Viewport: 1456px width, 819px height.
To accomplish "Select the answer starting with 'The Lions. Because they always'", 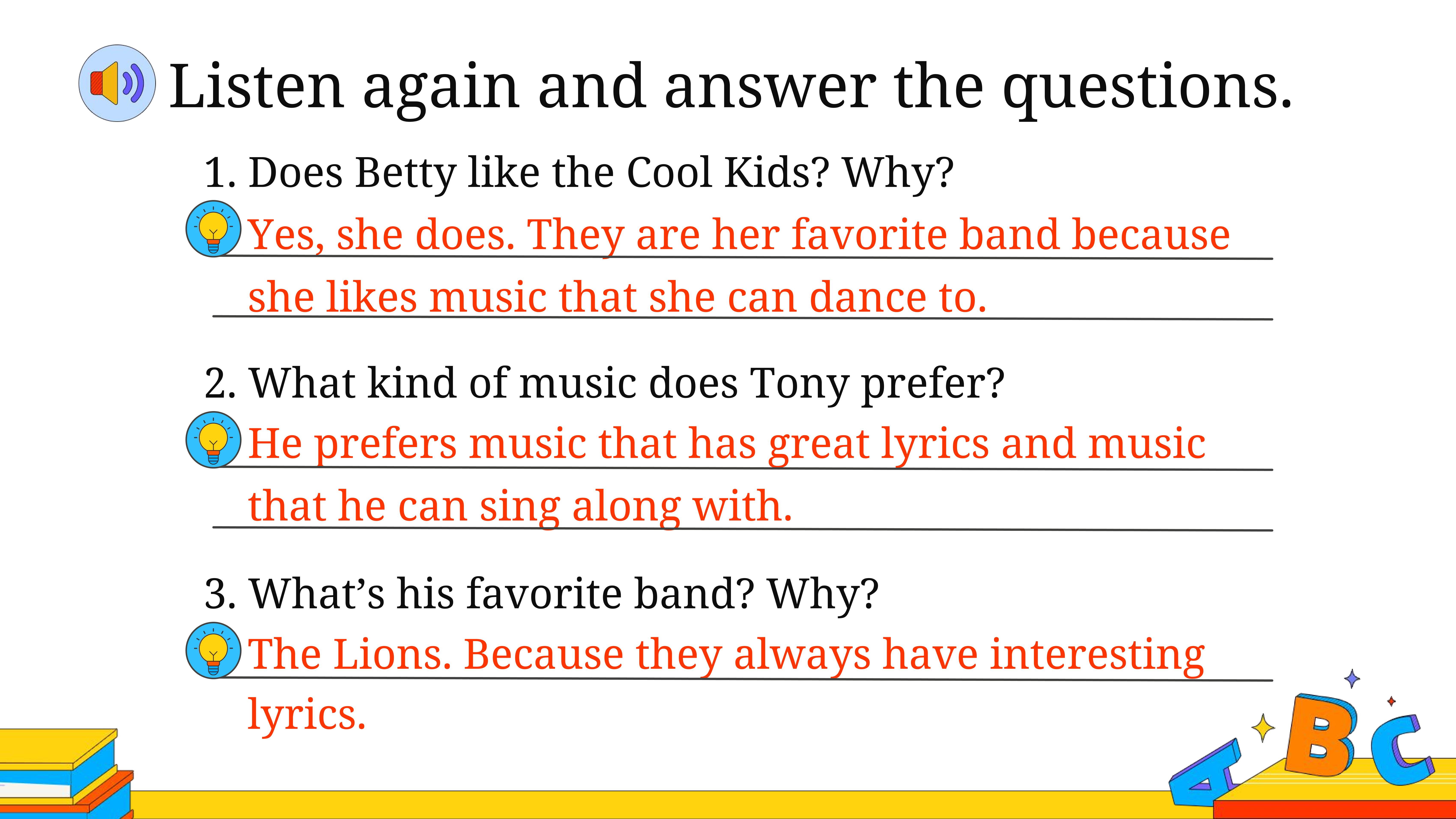I will 726,656.
